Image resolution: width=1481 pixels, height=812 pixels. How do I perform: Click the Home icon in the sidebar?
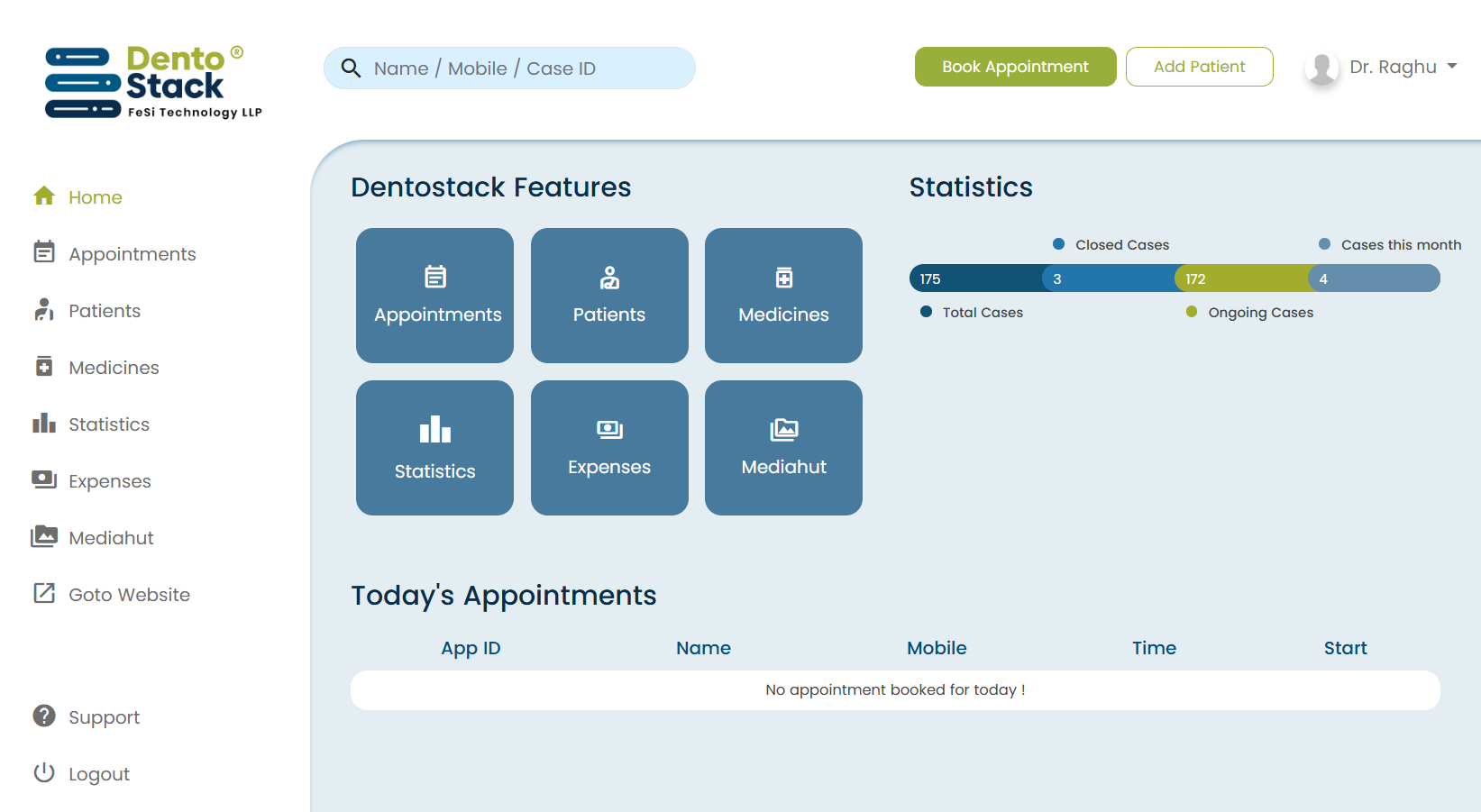pos(43,196)
